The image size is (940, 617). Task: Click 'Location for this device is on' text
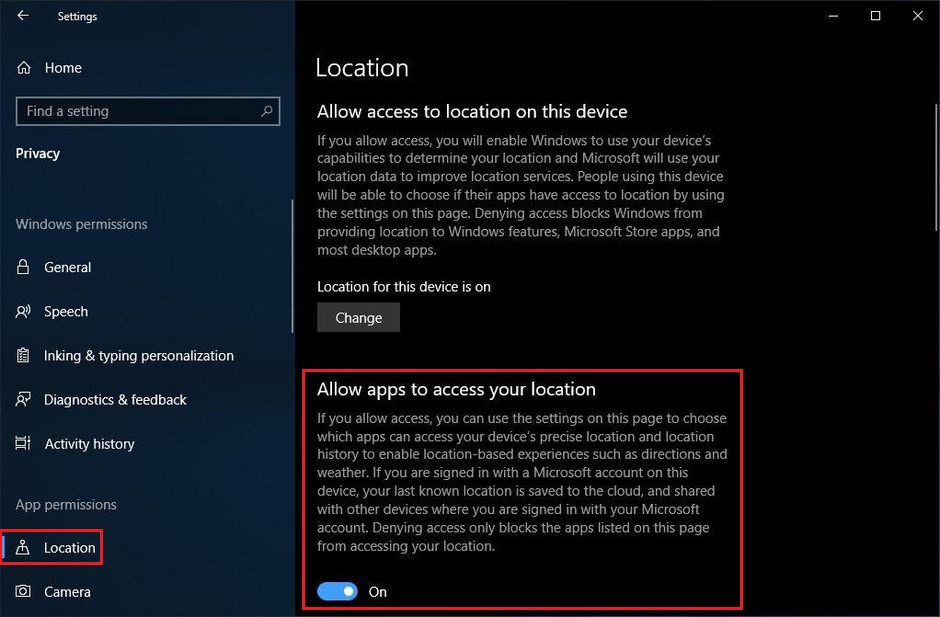click(404, 287)
